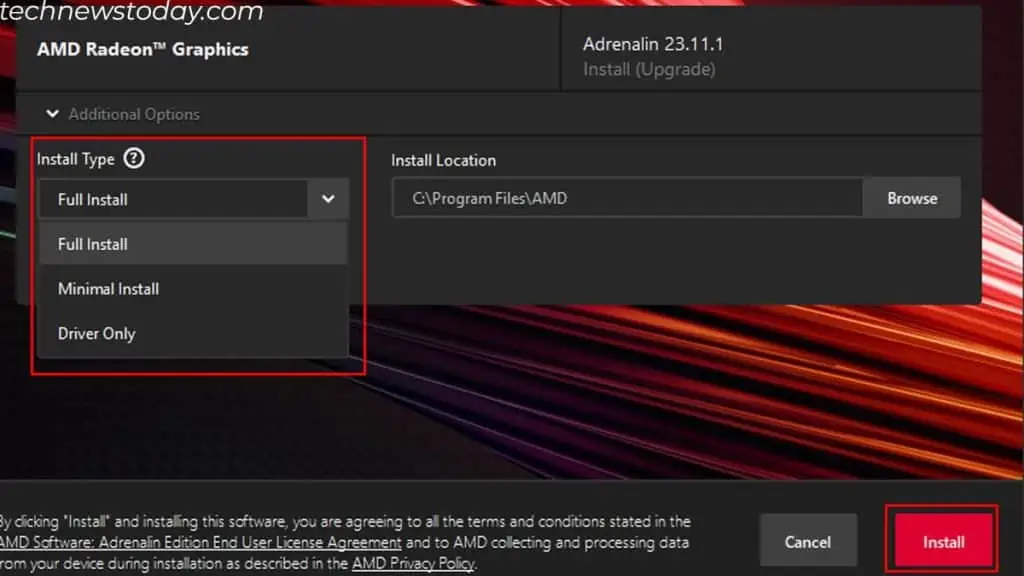Click Install (Upgrade) in the header
This screenshot has width=1024, height=576.
pyautogui.click(x=648, y=70)
